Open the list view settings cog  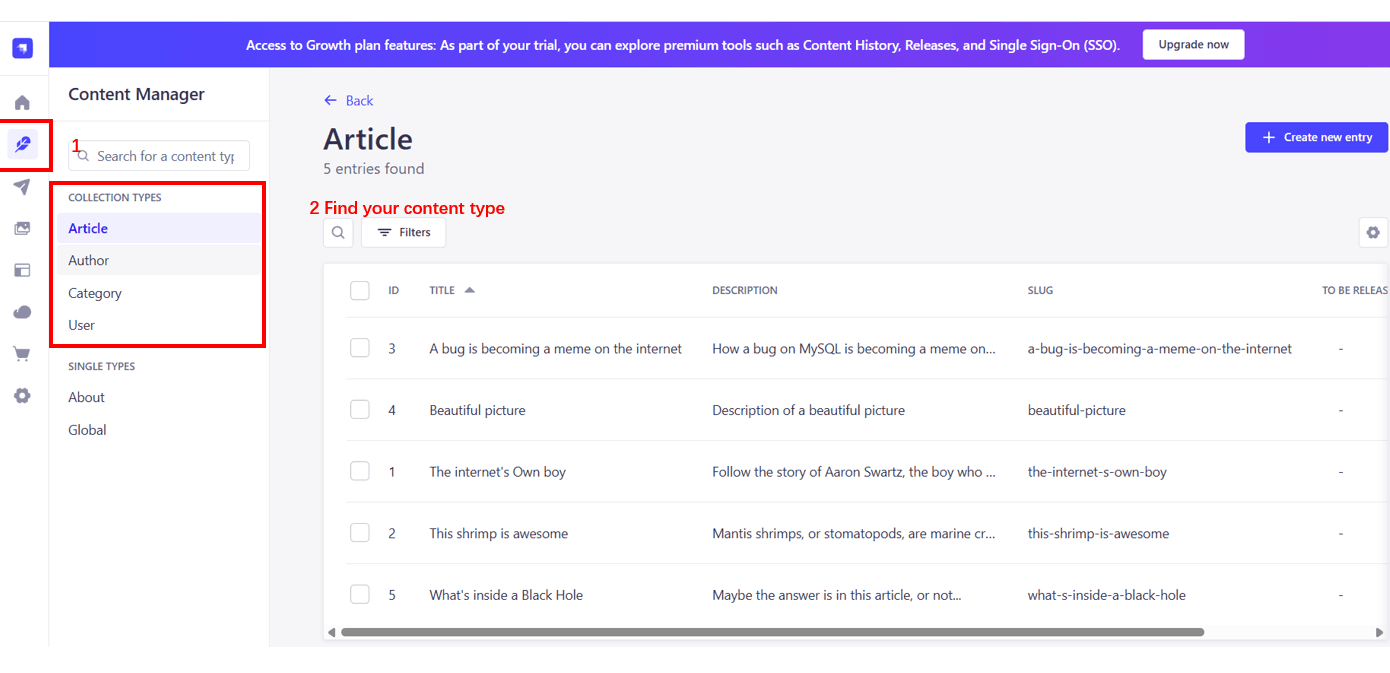click(x=1373, y=232)
